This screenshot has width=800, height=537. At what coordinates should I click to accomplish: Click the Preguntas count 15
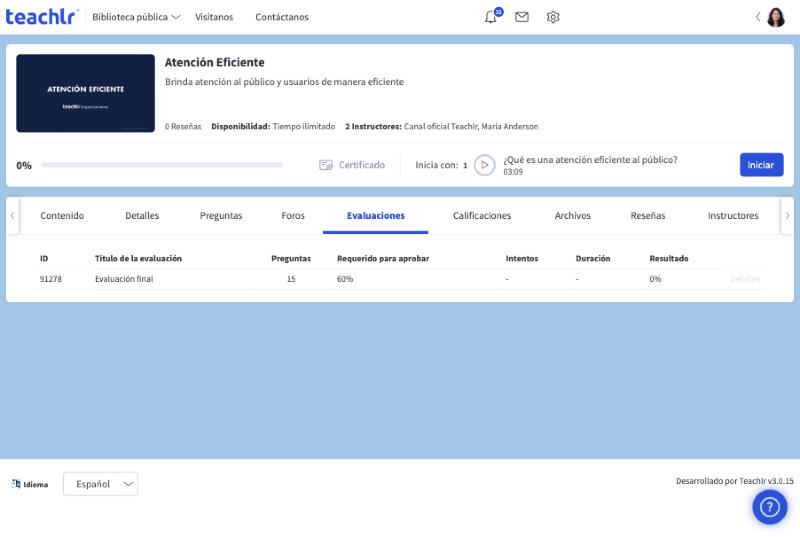291,279
